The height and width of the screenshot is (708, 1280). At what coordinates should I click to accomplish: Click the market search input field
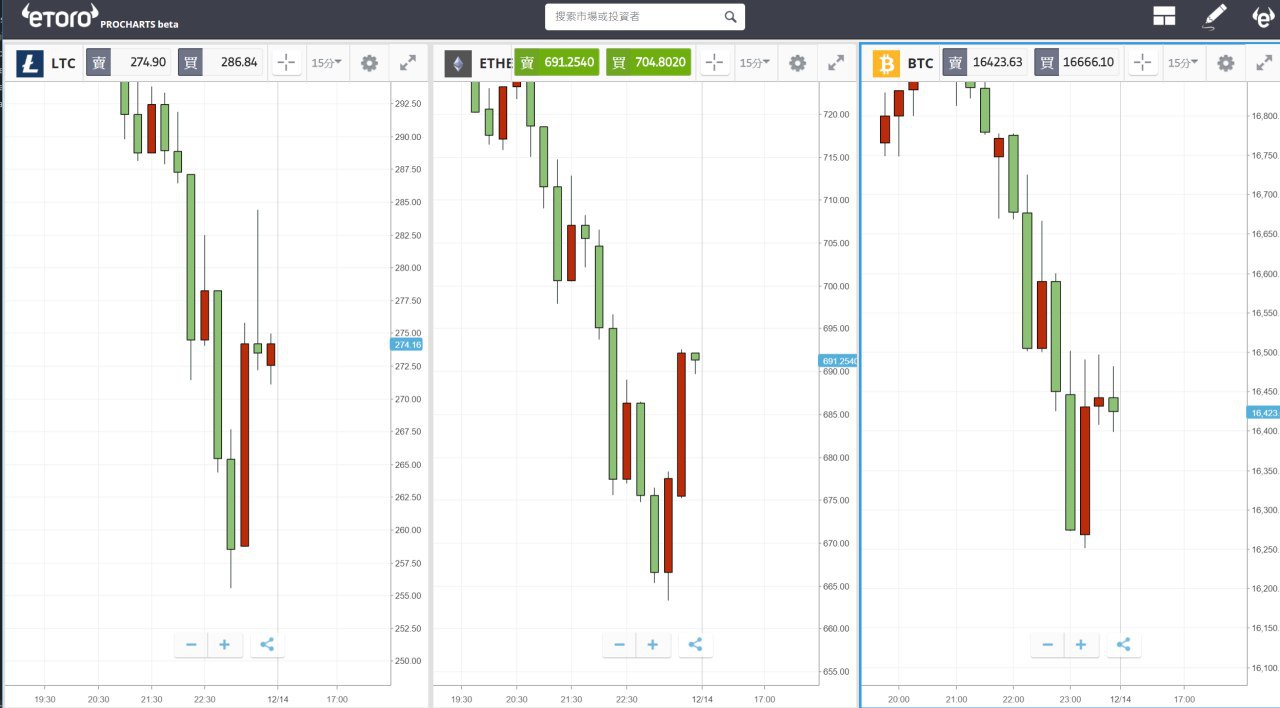coord(634,17)
